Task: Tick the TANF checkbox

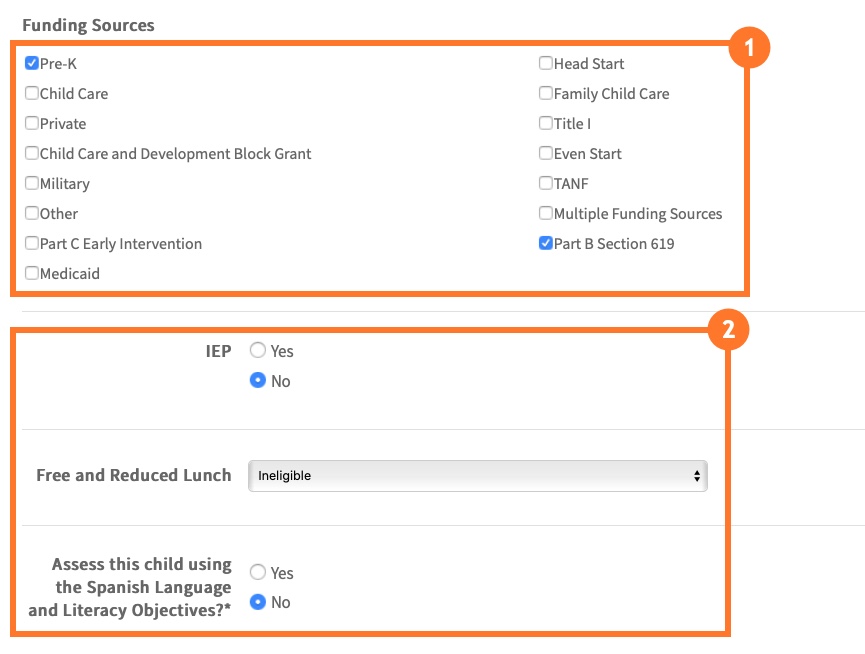Action: tap(546, 184)
